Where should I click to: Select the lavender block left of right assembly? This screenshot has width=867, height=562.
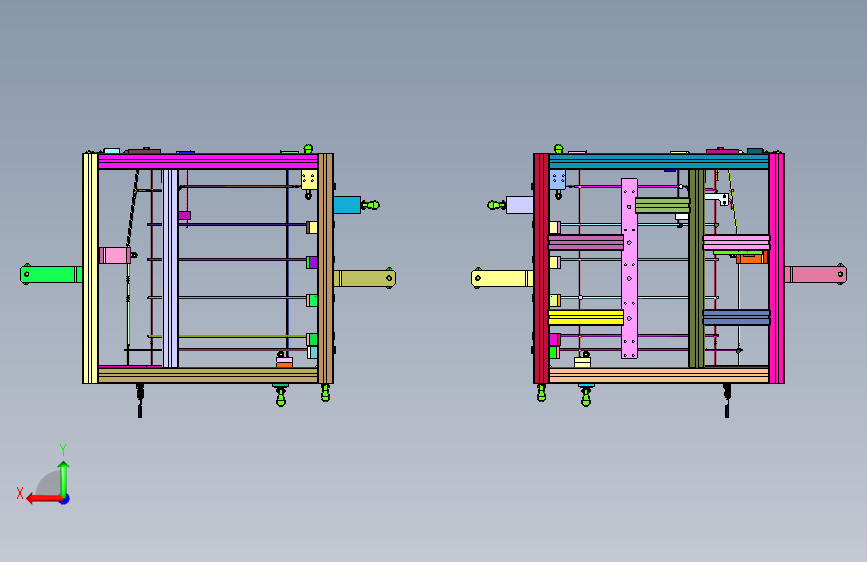pyautogui.click(x=520, y=205)
